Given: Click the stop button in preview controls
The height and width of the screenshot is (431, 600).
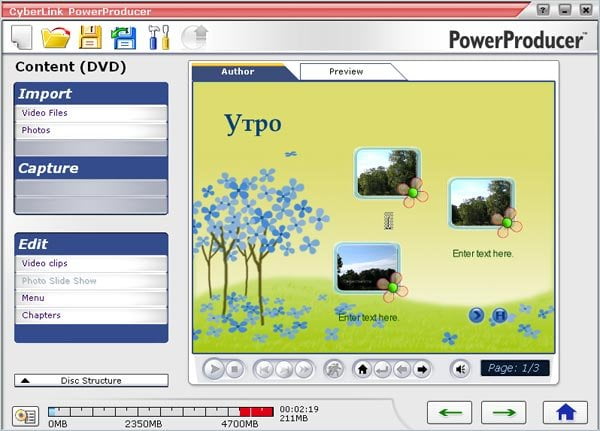Looking at the screenshot, I should pyautogui.click(x=234, y=369).
